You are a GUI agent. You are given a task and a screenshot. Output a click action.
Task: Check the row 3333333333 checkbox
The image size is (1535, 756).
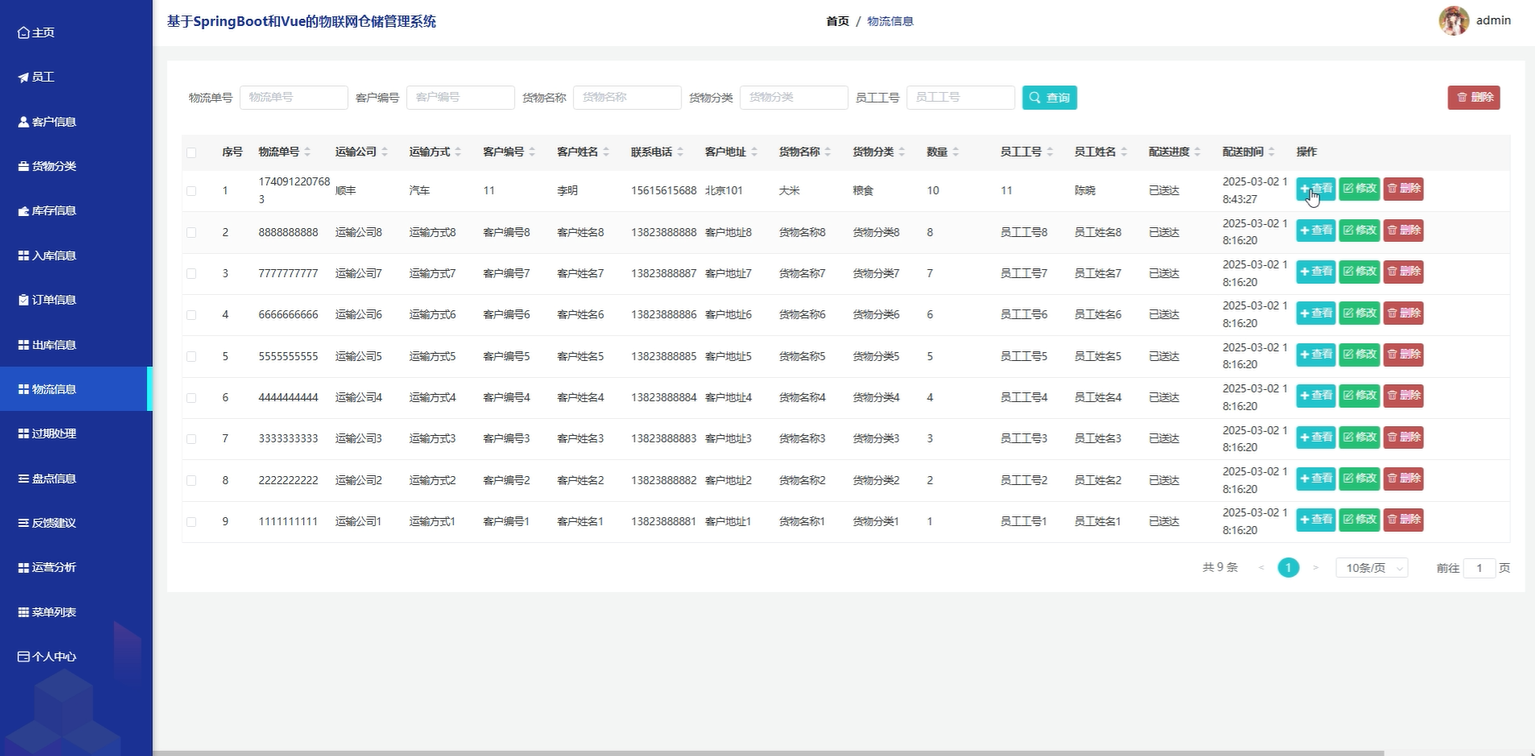click(191, 438)
